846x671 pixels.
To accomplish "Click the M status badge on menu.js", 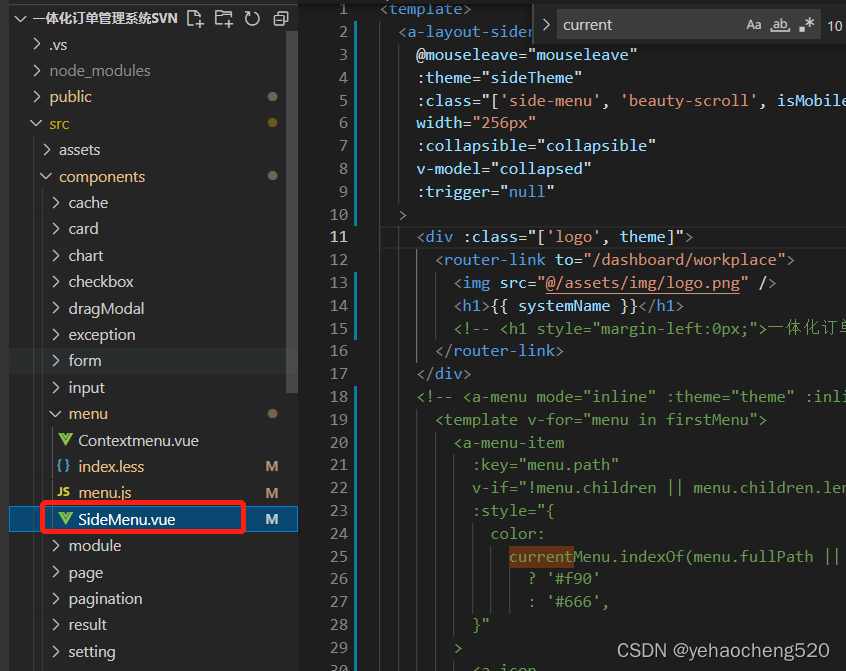I will 272,493.
